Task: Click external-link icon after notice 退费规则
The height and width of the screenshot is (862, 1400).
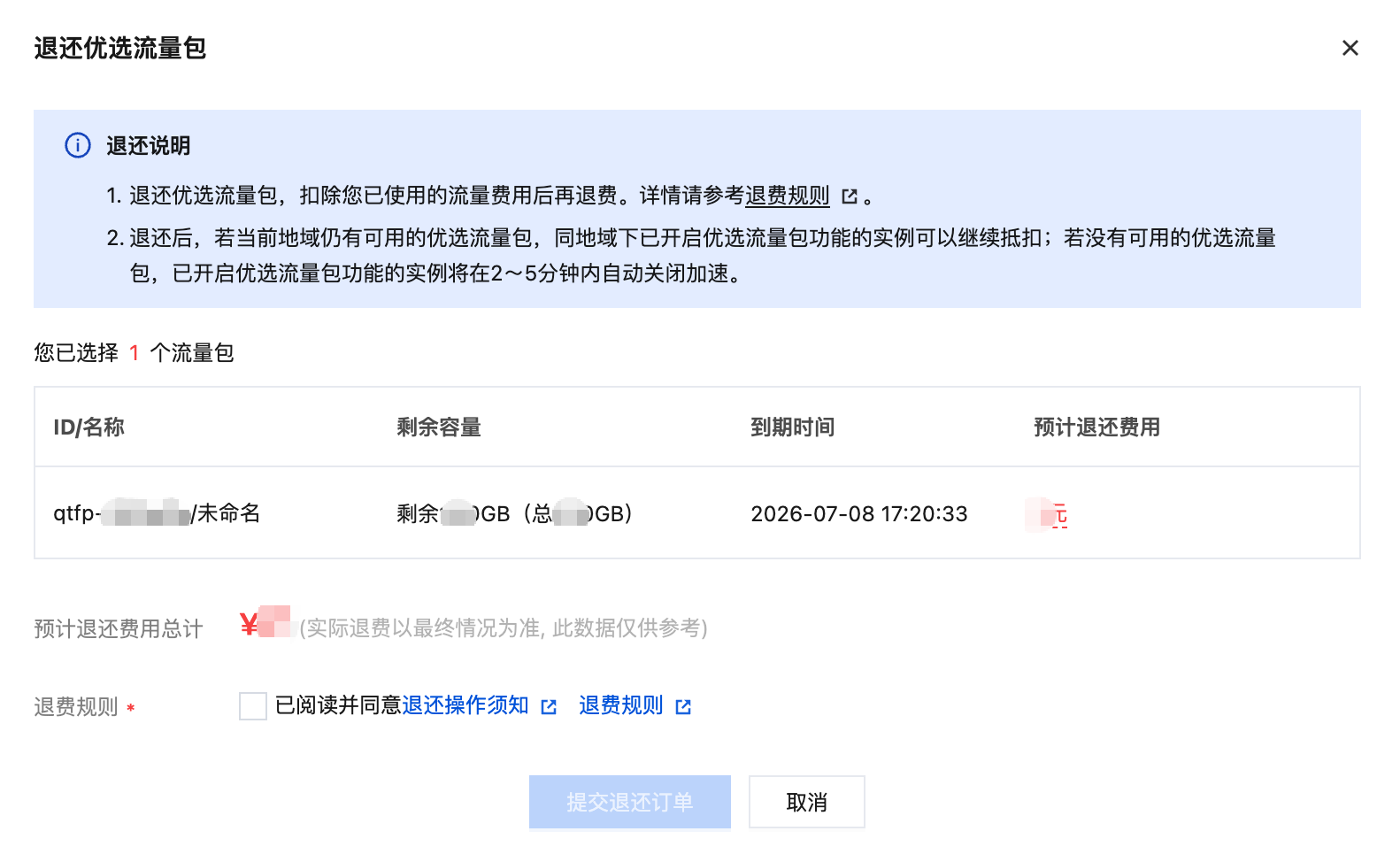Action: click(850, 196)
